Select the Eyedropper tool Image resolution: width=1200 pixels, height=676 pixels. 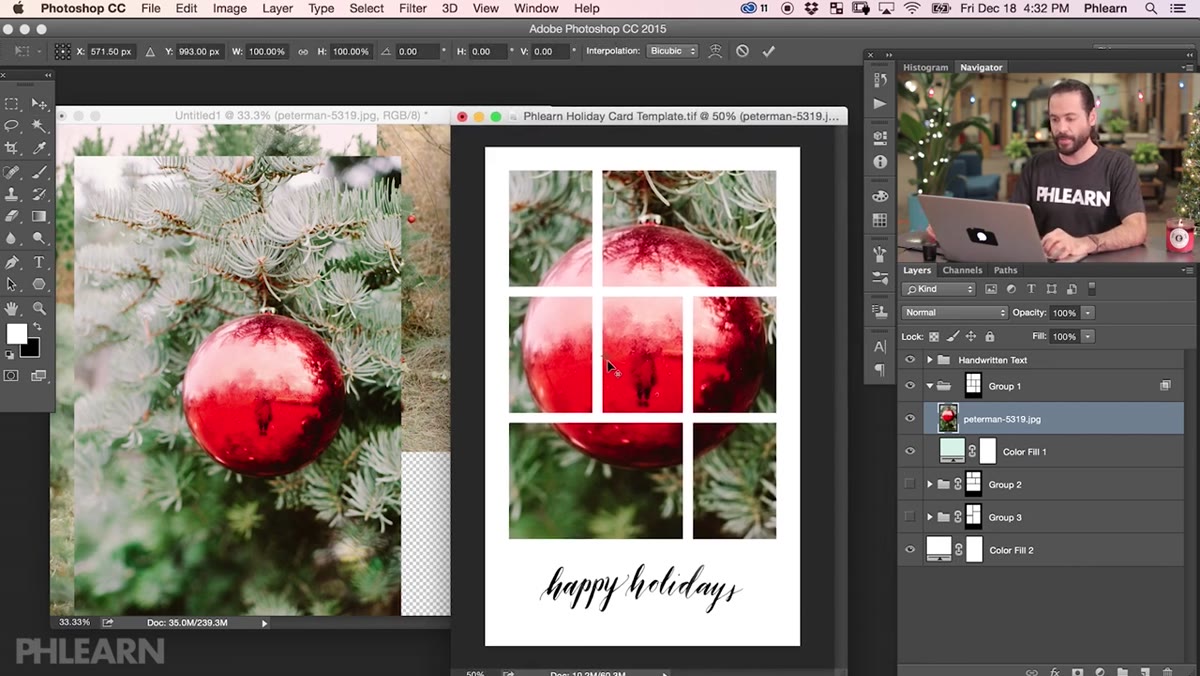(39, 148)
